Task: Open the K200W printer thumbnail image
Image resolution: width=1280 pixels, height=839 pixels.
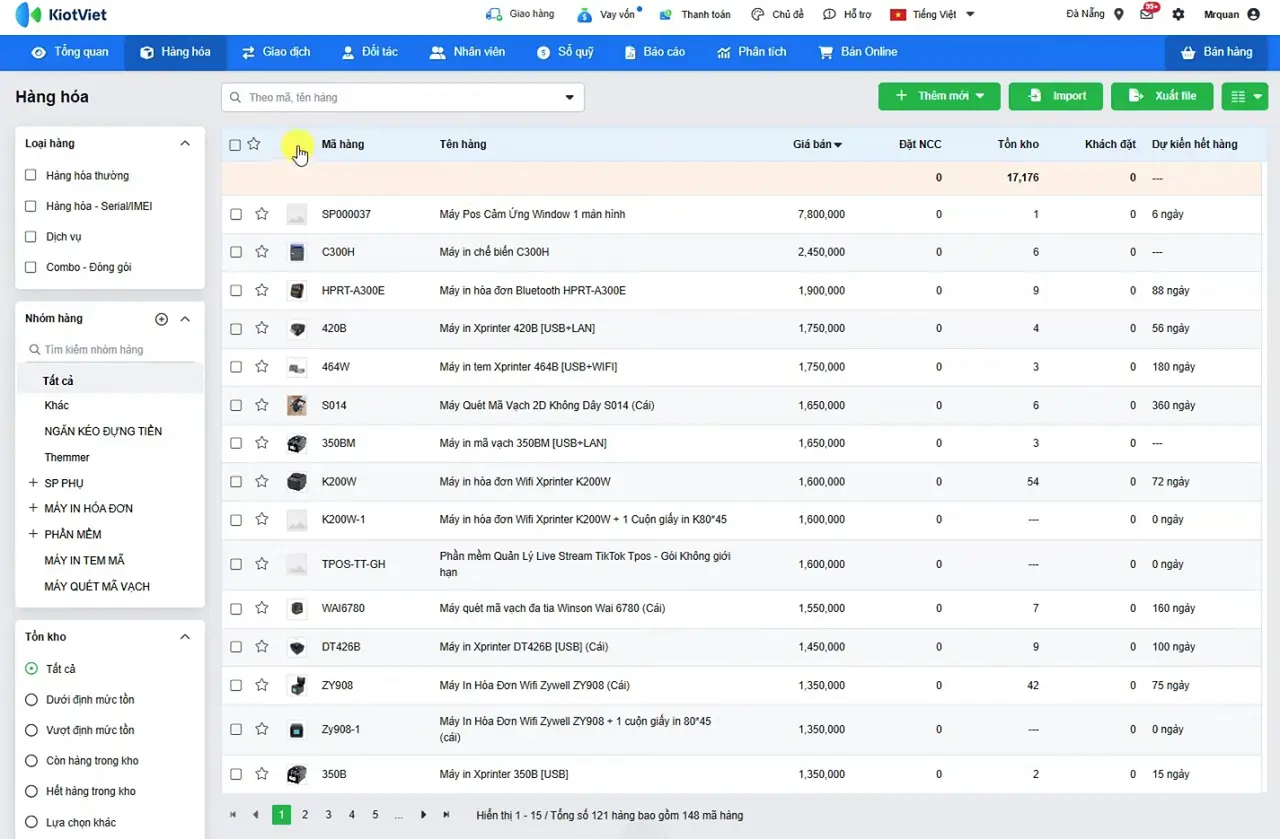Action: (297, 482)
